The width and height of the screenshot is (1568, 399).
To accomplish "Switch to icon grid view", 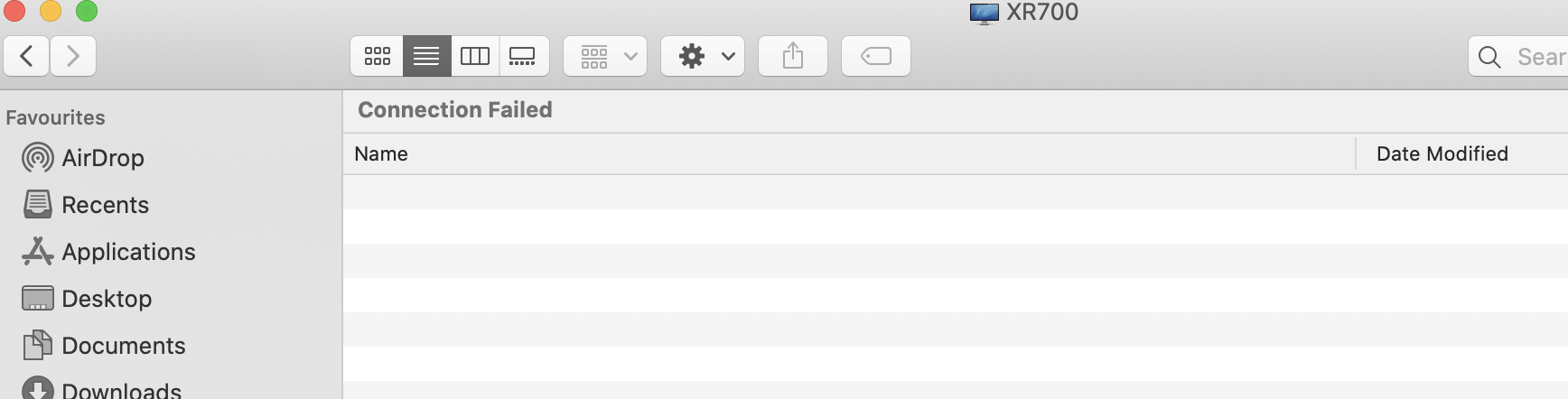I will click(378, 57).
